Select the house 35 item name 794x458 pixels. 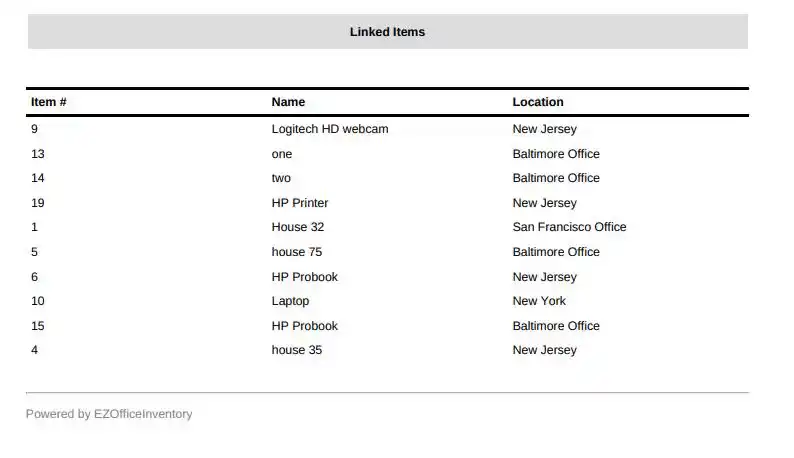297,350
